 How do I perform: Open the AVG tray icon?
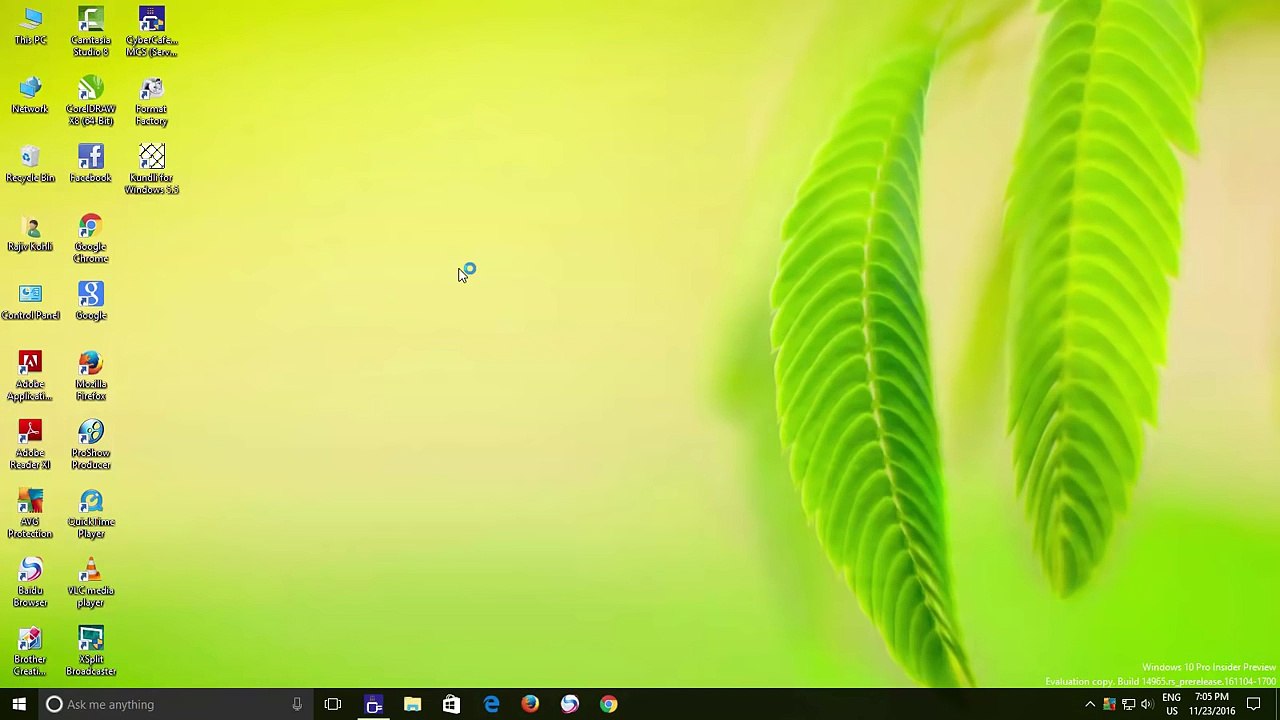1109,704
